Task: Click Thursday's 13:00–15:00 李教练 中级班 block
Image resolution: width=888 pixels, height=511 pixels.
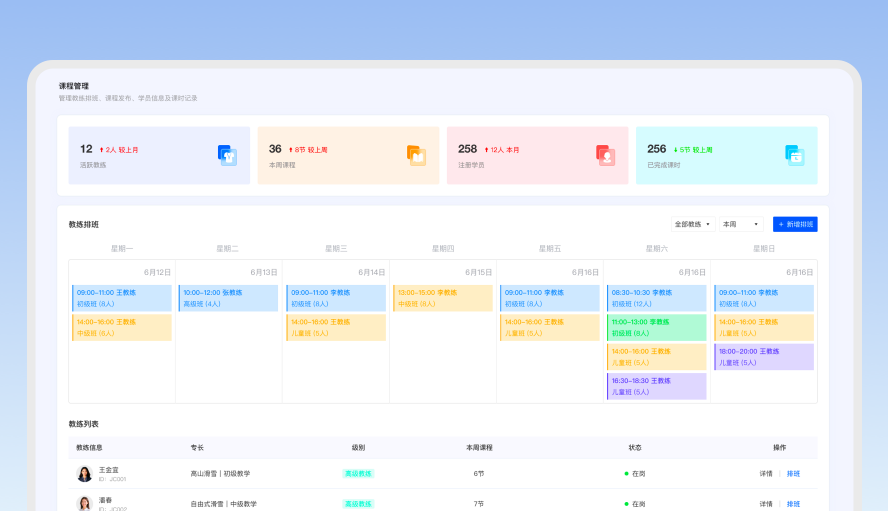Action: coord(443,298)
